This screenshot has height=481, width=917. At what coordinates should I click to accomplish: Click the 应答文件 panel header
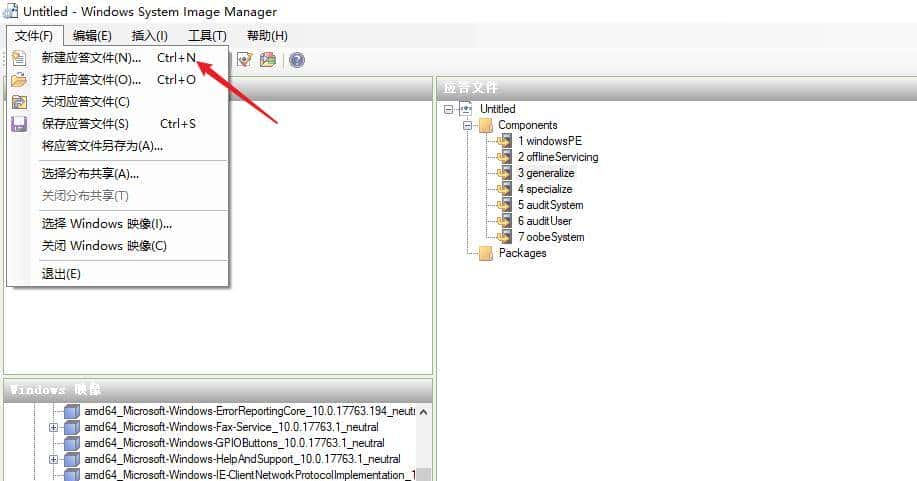point(677,88)
